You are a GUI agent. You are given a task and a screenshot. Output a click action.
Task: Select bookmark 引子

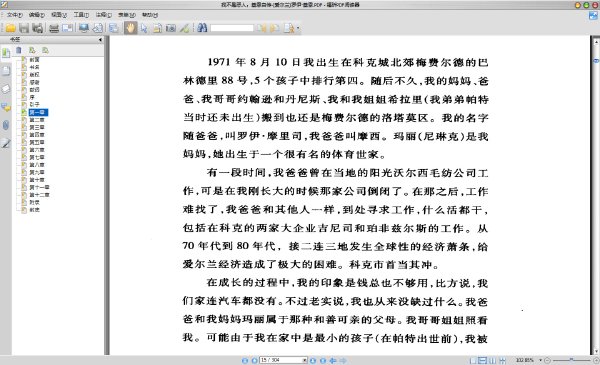34,104
